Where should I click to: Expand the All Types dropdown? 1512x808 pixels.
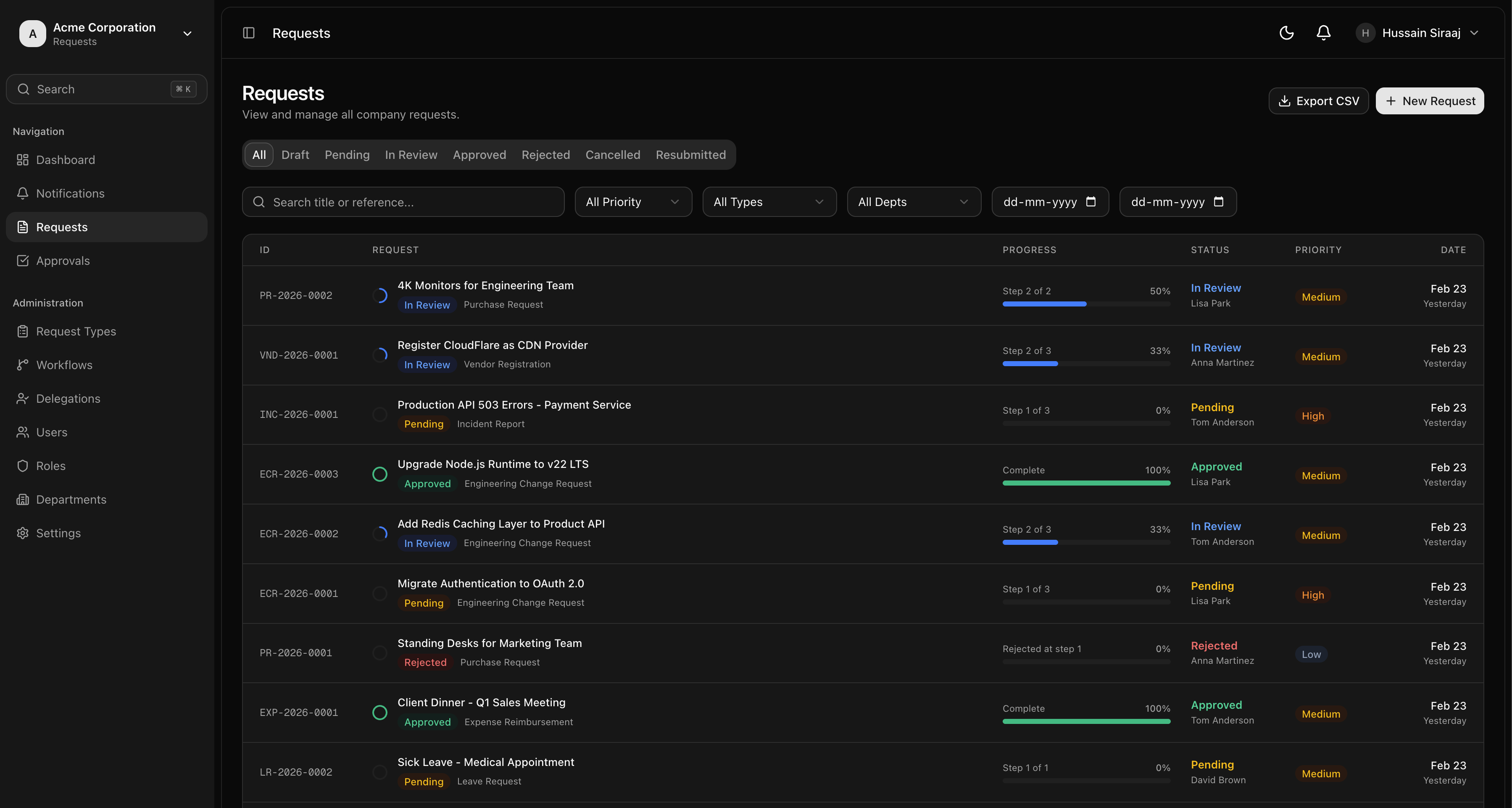[x=769, y=201]
